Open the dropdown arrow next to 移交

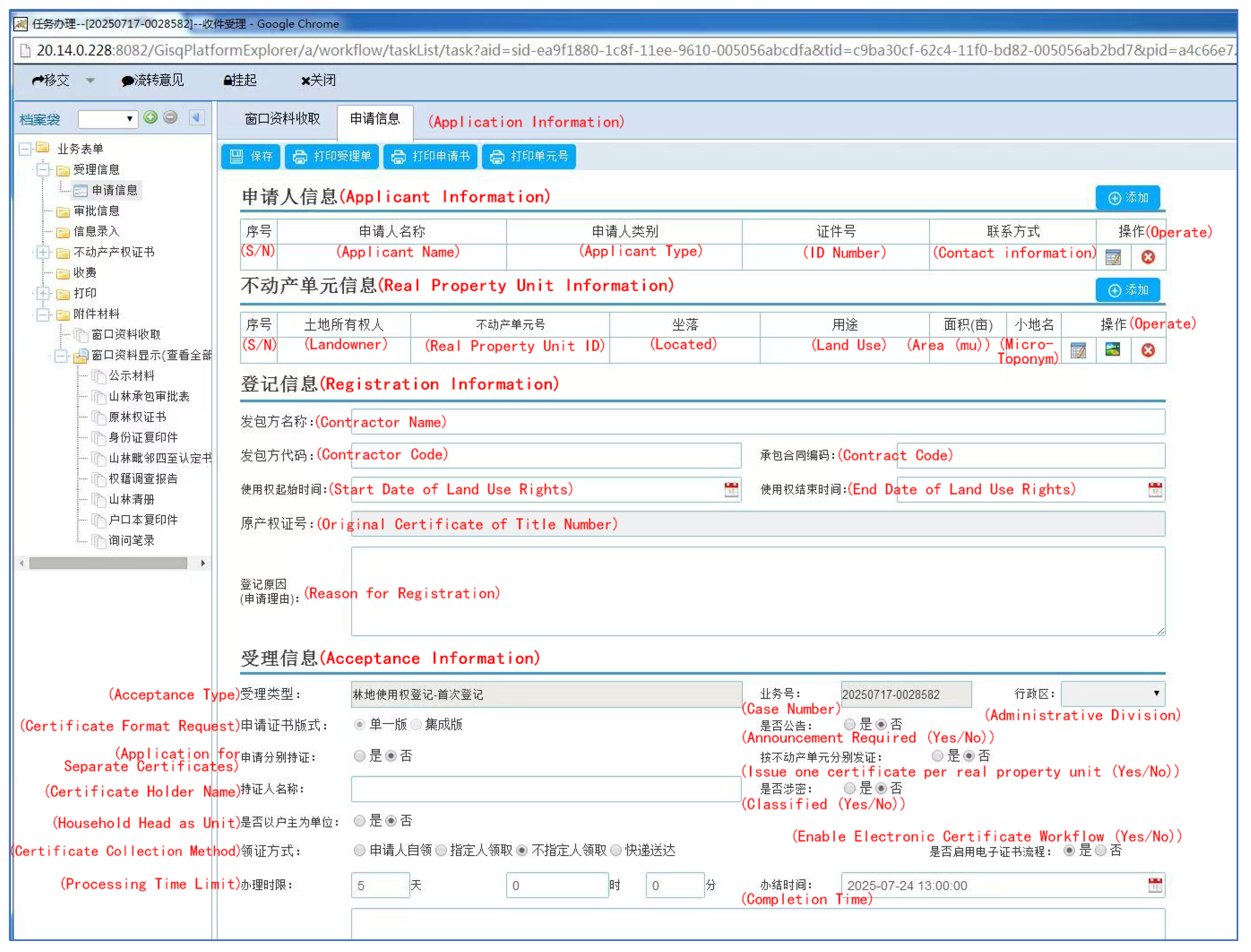(x=90, y=81)
